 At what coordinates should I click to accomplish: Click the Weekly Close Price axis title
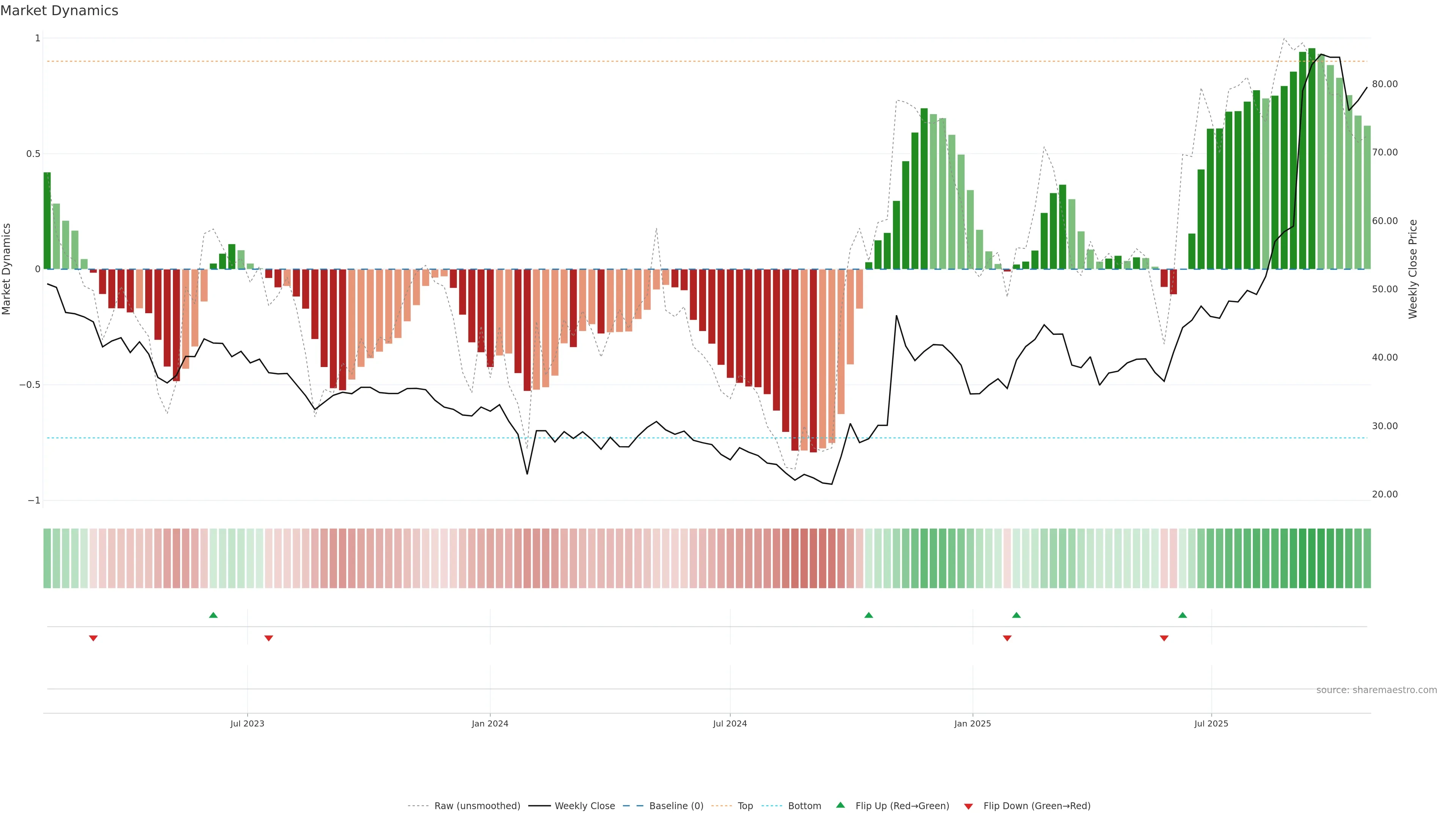(1413, 269)
